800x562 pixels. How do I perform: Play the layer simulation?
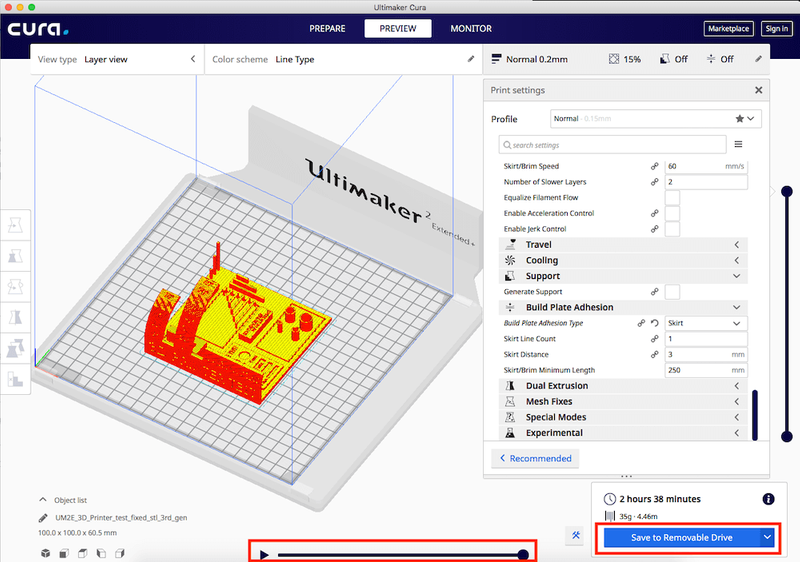coord(264,554)
